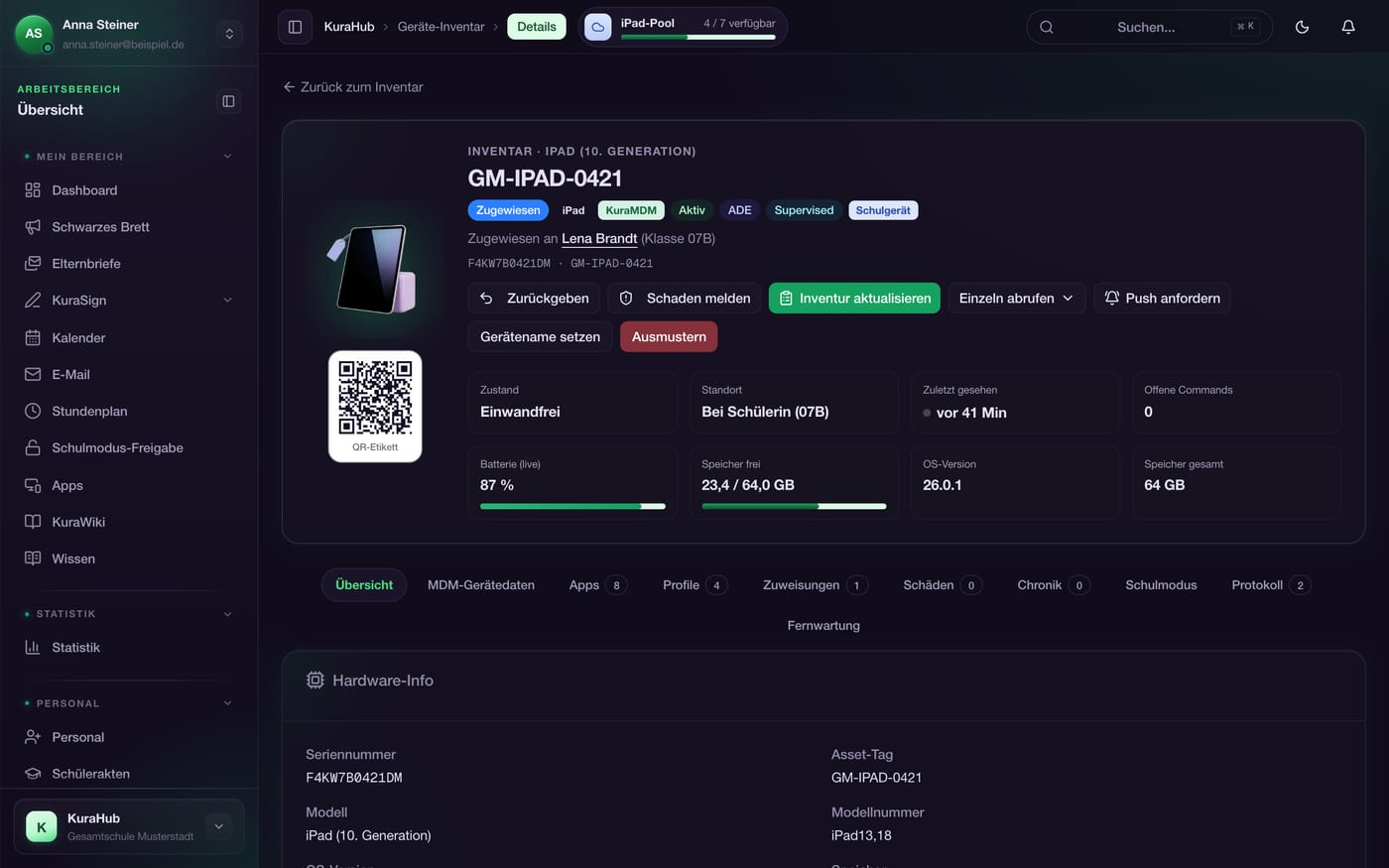The height and width of the screenshot is (868, 1389).
Task: Open the Einzeln abrufen dropdown
Action: click(x=1016, y=298)
